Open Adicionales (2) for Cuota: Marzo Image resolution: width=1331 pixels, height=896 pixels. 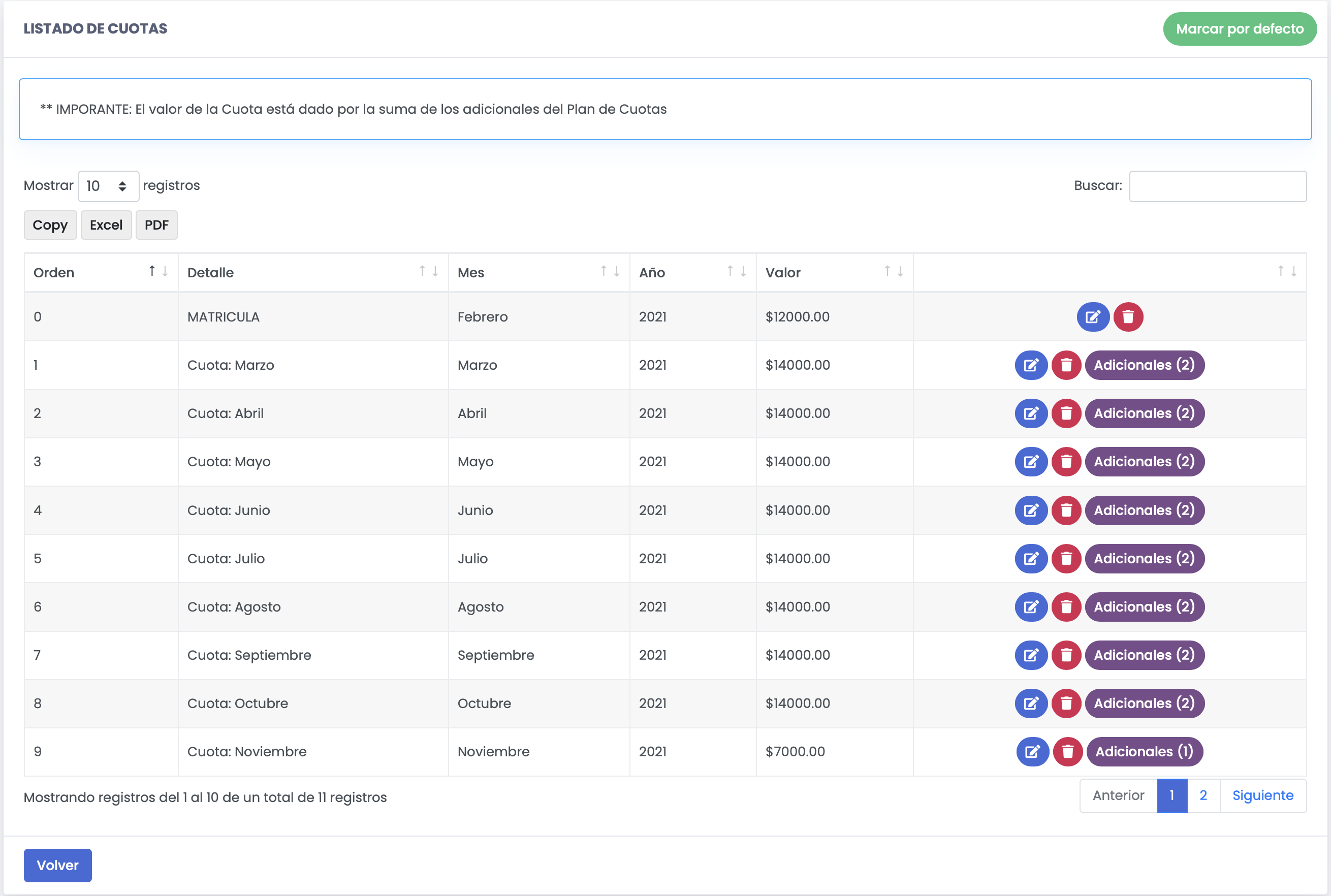pos(1144,365)
